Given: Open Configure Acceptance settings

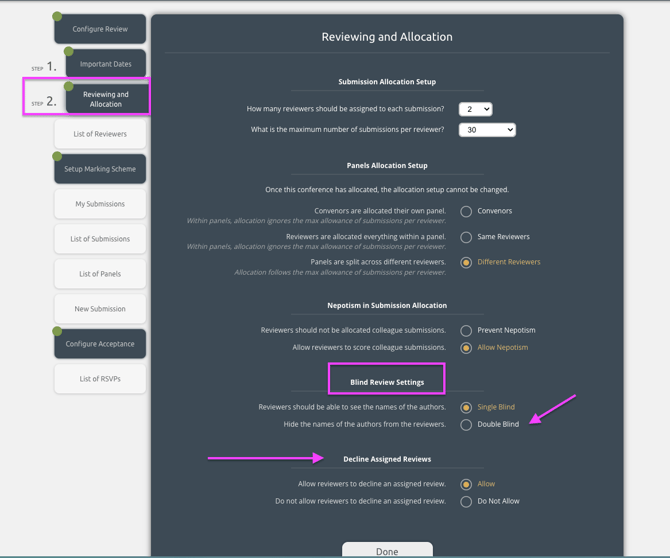Looking at the screenshot, I should coord(100,344).
